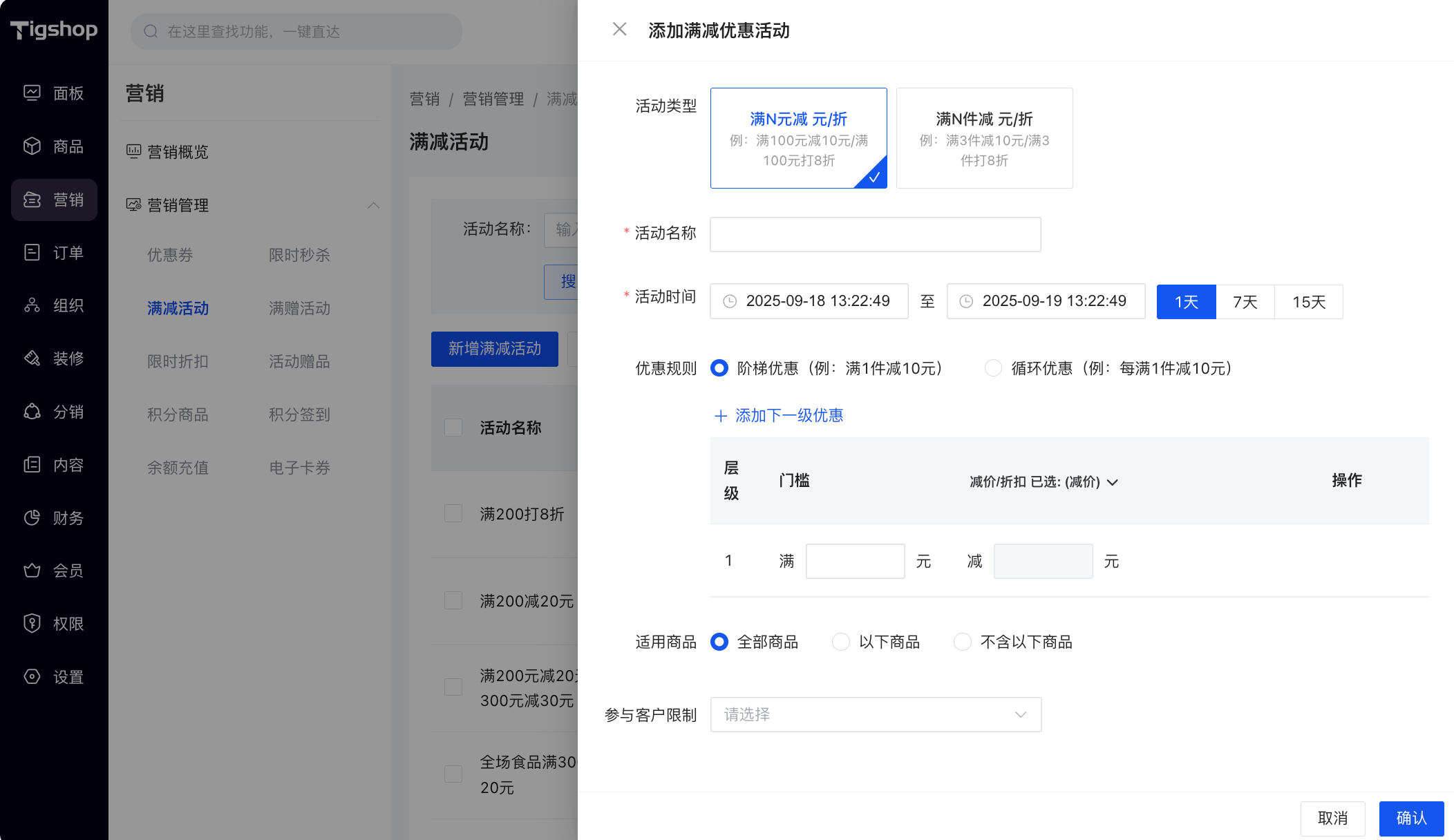Click the 设置 settings sidebar icon
The image size is (1454, 840).
pyautogui.click(x=32, y=676)
